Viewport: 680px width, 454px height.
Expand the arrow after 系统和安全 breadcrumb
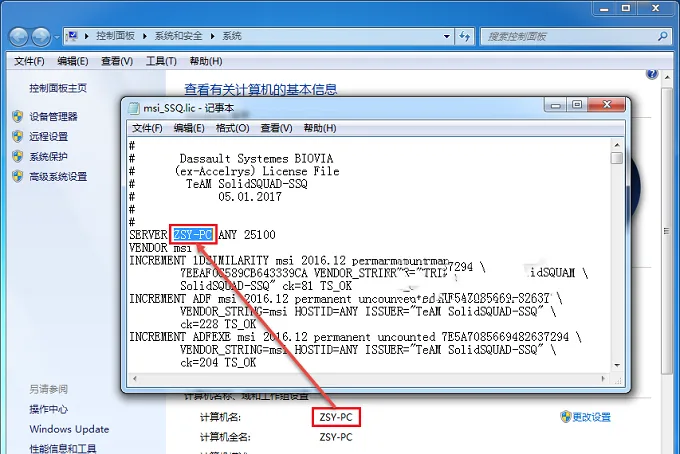212,36
